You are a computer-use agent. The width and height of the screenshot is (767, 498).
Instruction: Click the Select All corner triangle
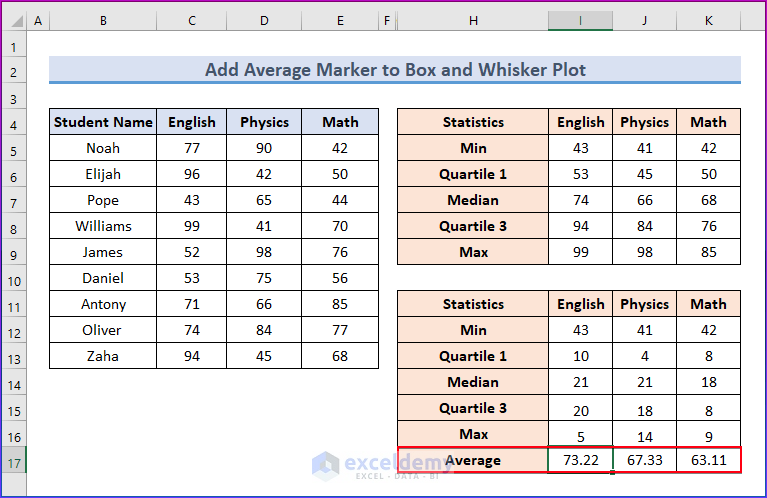coord(14,21)
